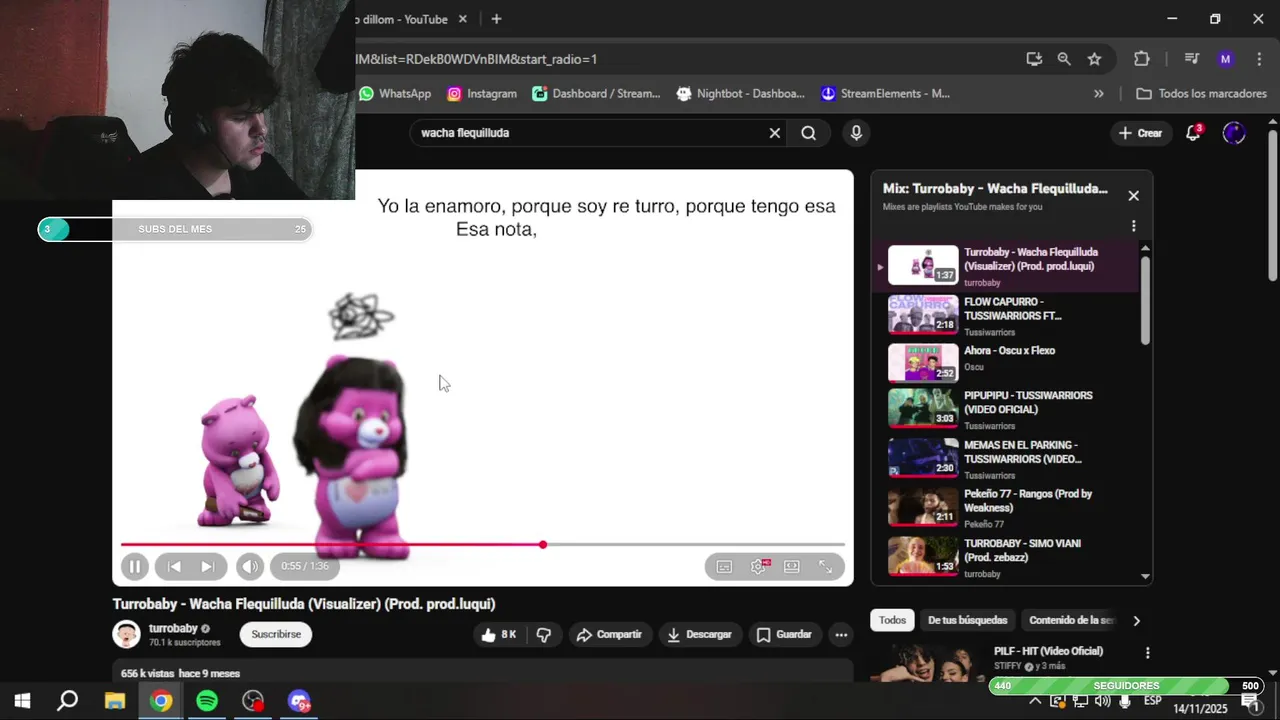This screenshot has width=1280, height=720.
Task: Open the Crear create menu
Action: pyautogui.click(x=1140, y=133)
